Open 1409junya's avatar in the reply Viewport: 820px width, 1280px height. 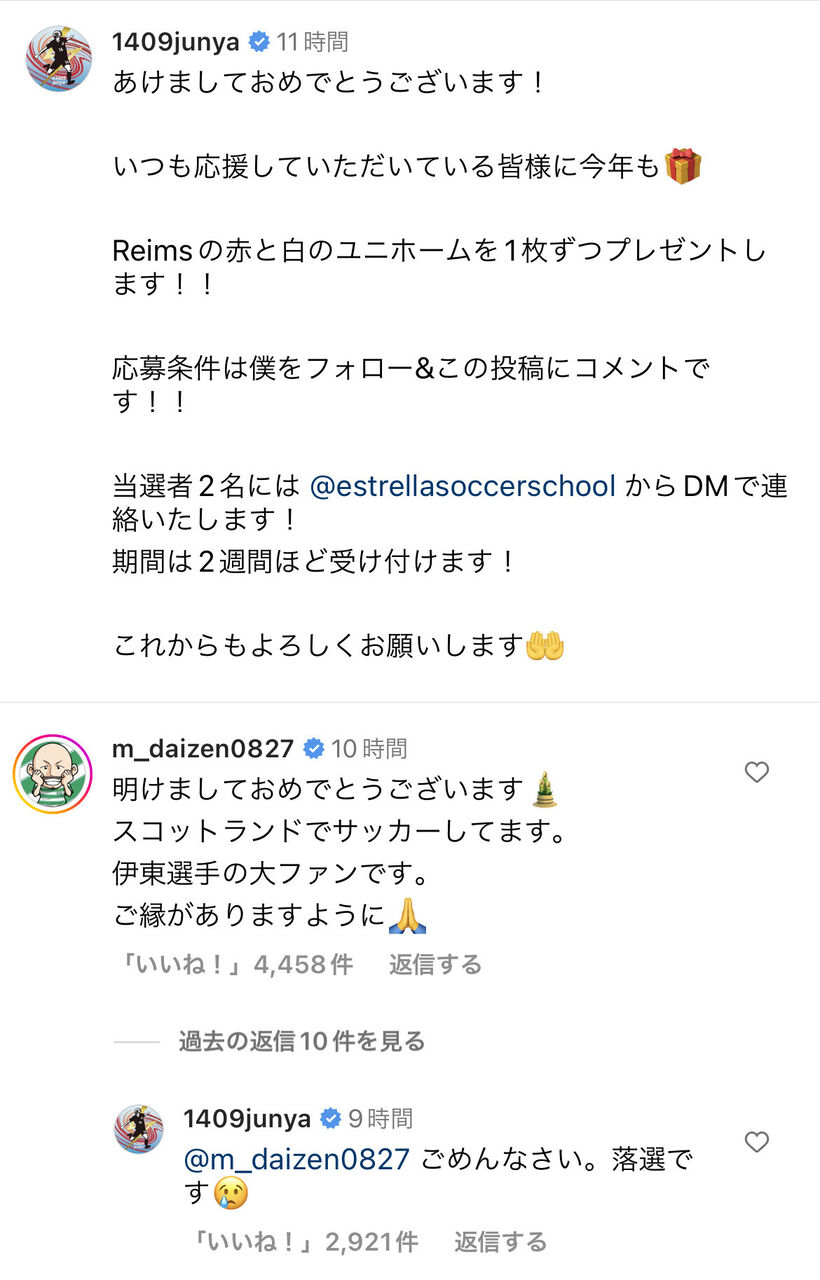pyautogui.click(x=138, y=1130)
